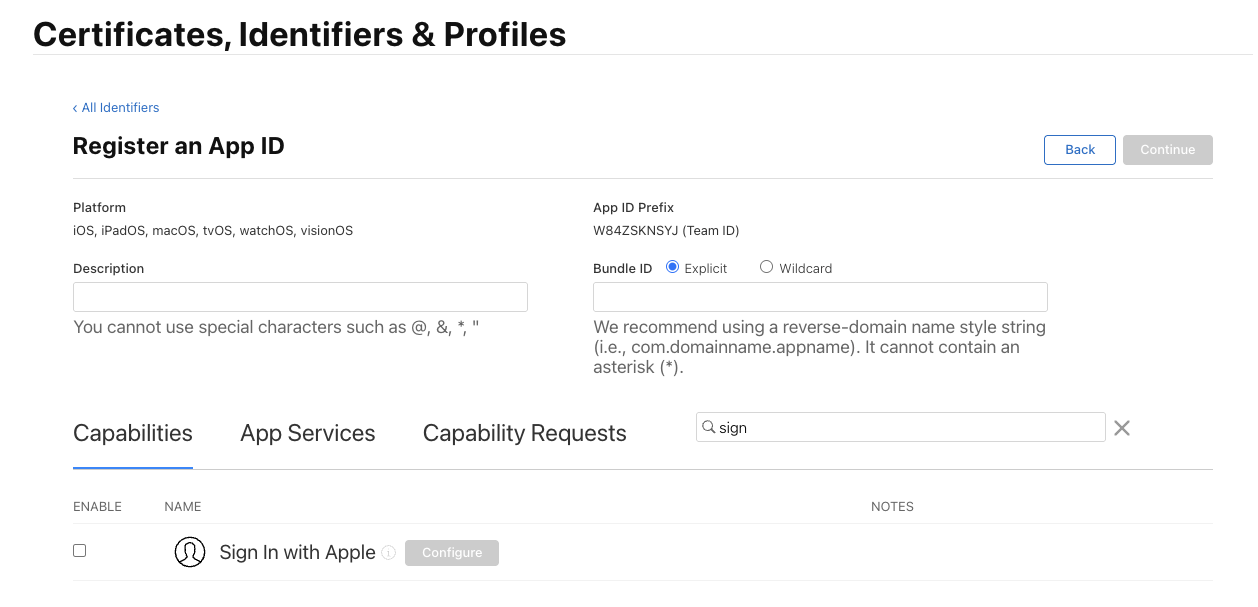
Task: Go back to All Identifiers
Action: 120,108
